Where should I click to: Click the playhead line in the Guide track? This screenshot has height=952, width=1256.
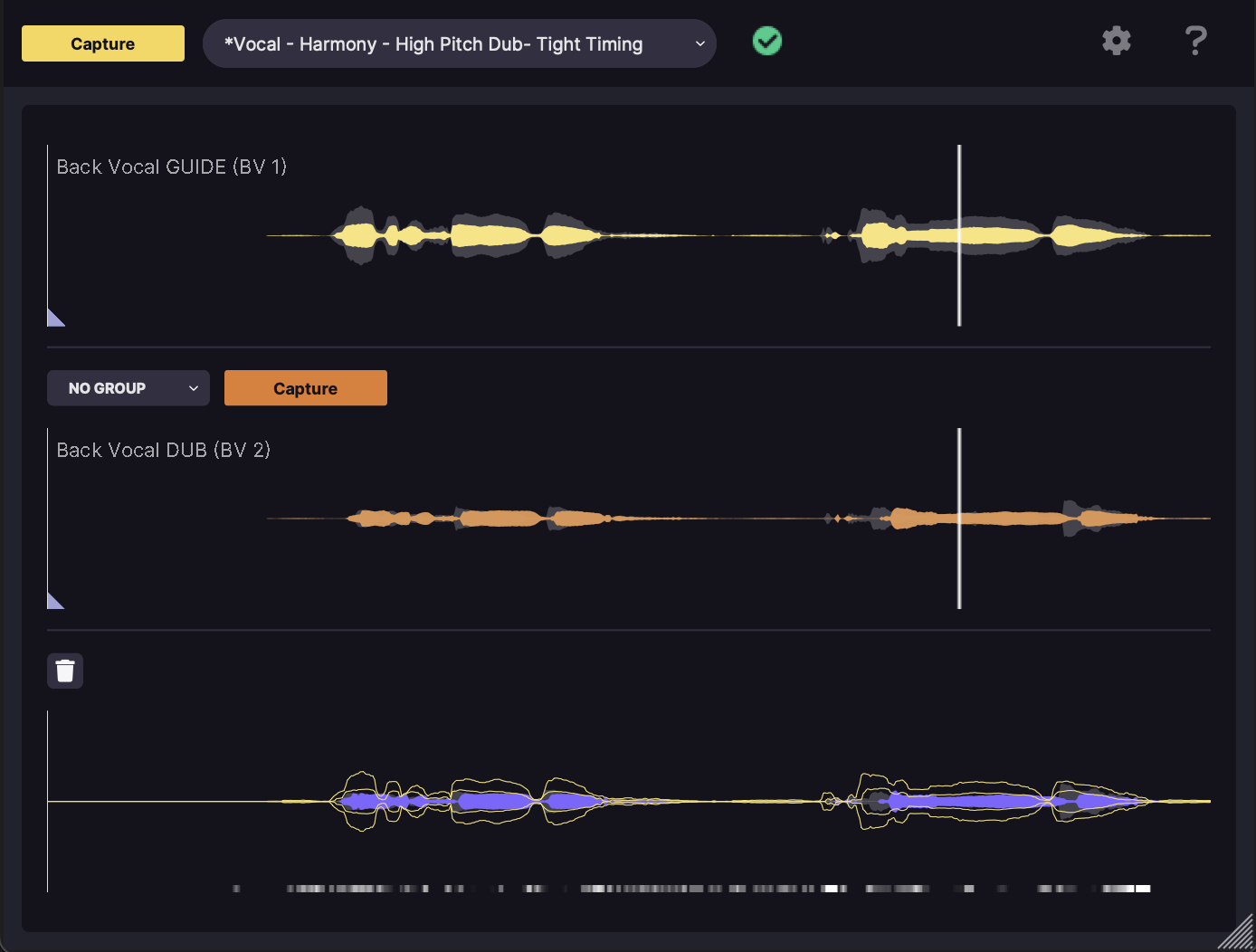coord(959,181)
